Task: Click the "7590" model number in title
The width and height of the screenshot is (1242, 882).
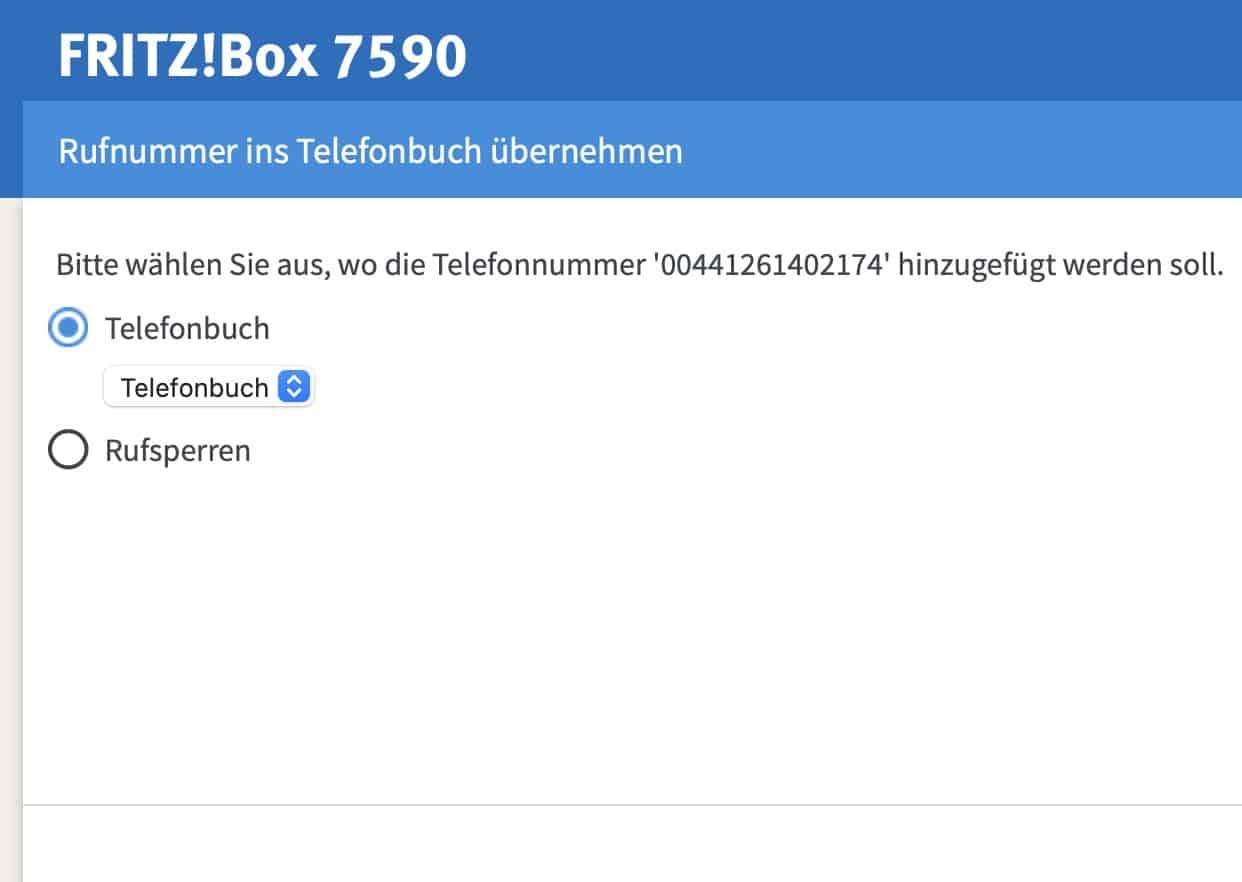Action: click(x=400, y=55)
